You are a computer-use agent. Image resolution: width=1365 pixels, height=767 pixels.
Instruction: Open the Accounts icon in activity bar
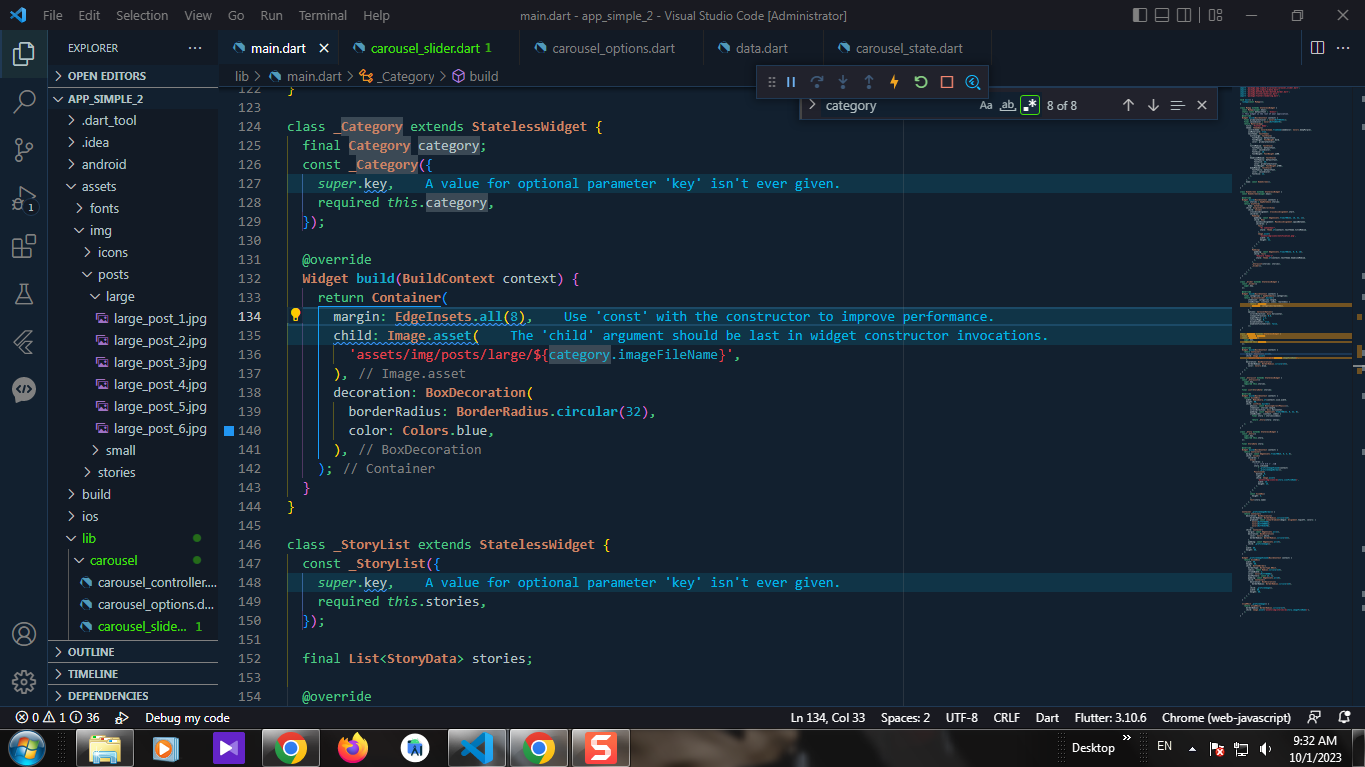[x=24, y=634]
